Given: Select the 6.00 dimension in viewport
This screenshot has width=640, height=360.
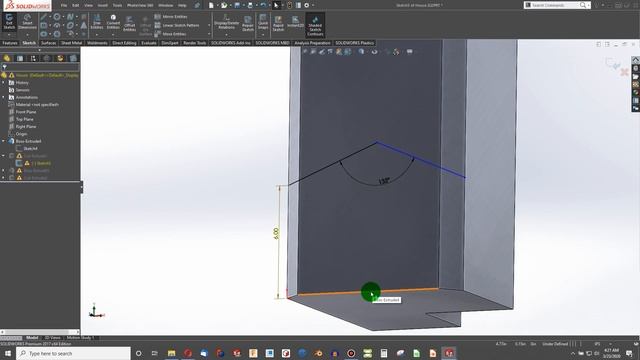Looking at the screenshot, I should (276, 233).
